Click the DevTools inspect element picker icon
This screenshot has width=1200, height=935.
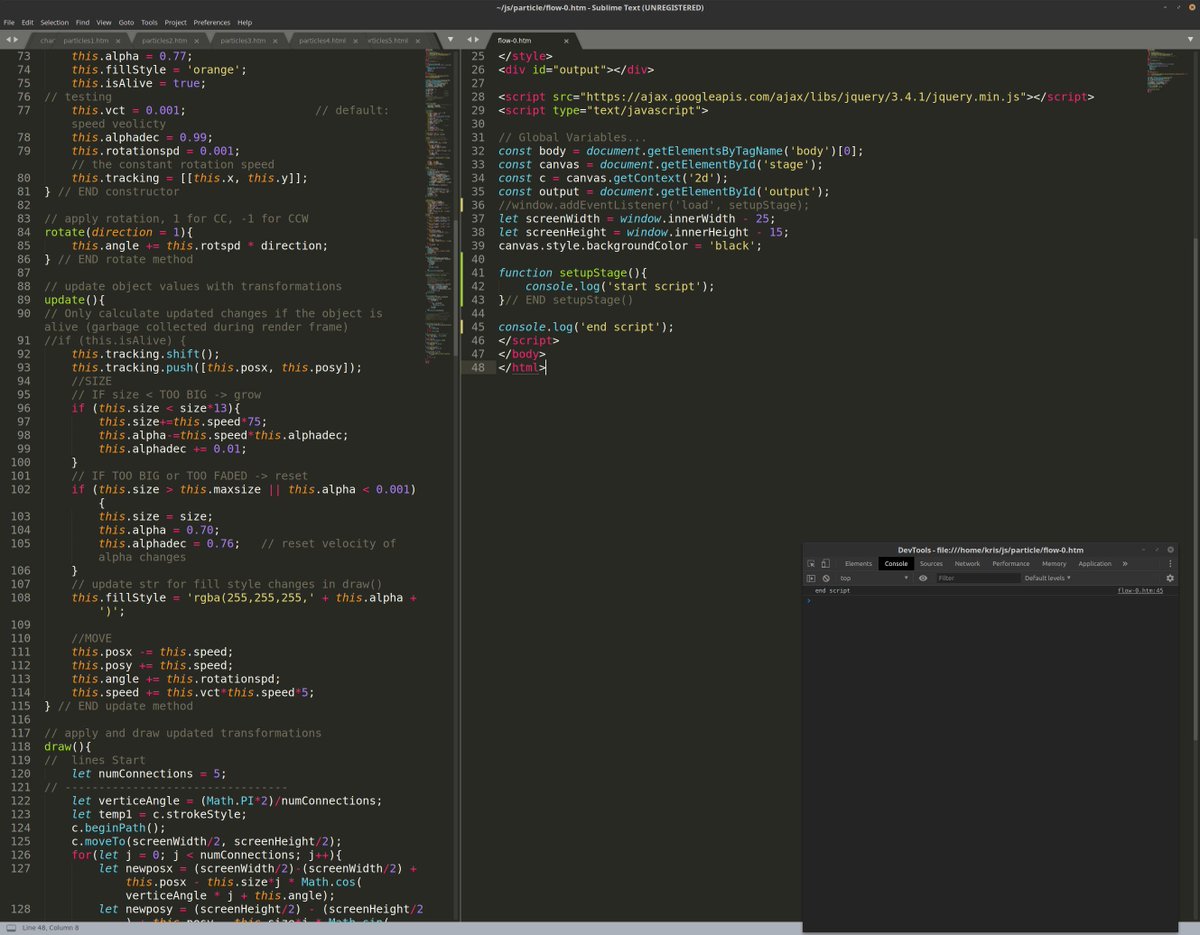(x=812, y=564)
